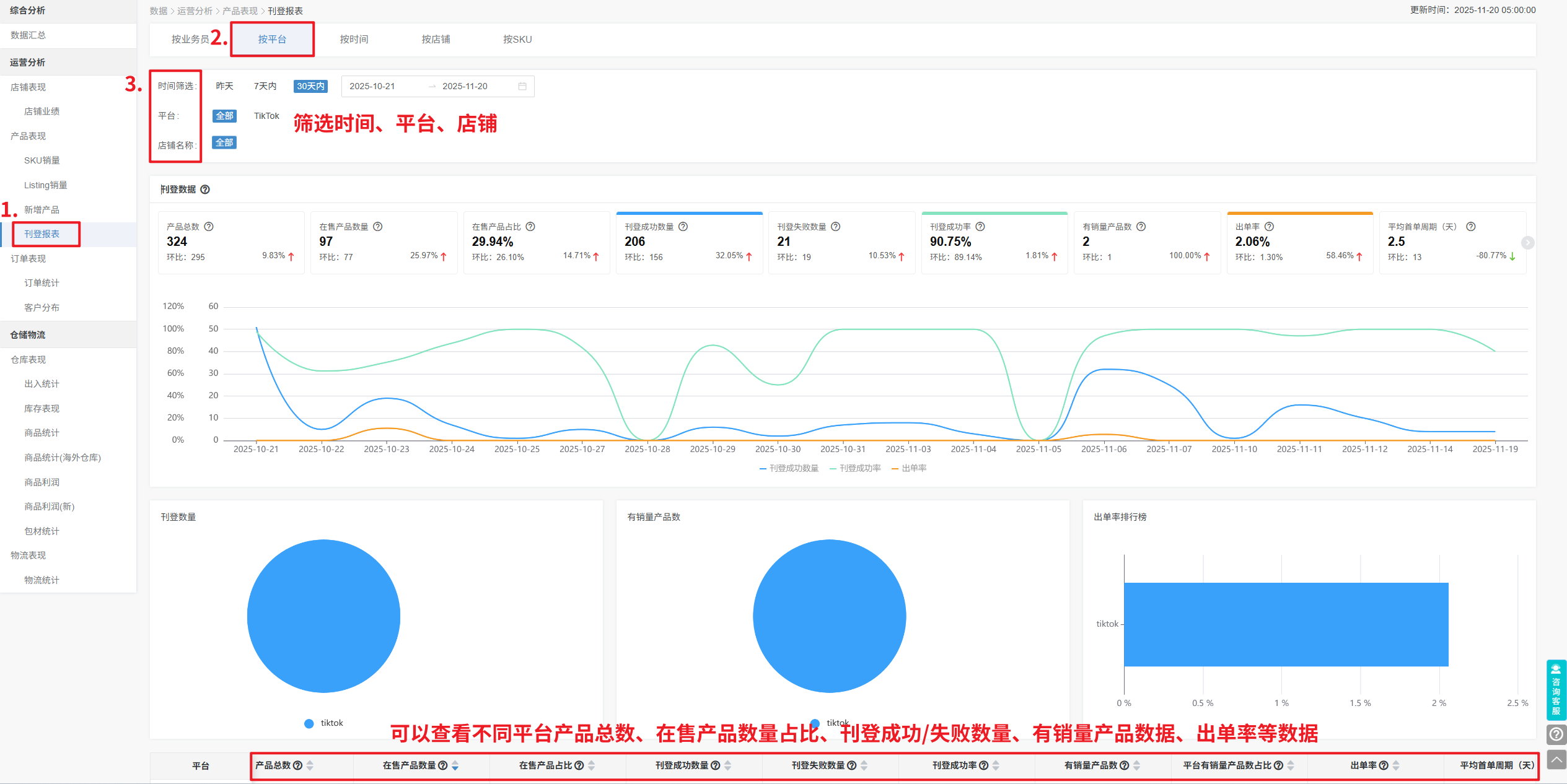
Task: Click the floating help question-mark button
Action: tap(1556, 734)
